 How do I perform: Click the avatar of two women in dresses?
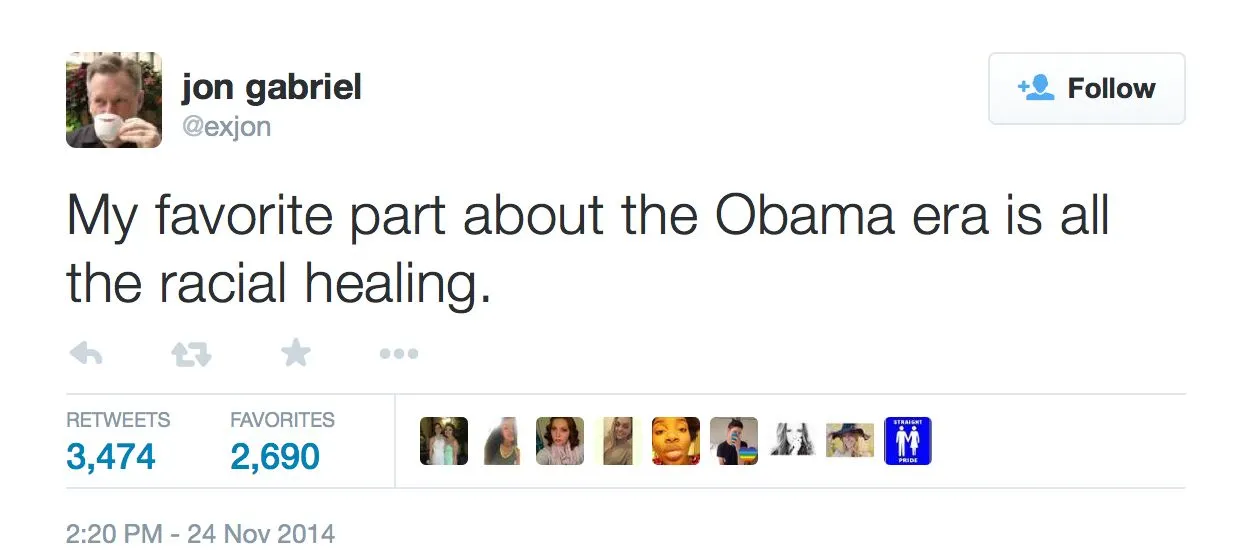tap(443, 441)
